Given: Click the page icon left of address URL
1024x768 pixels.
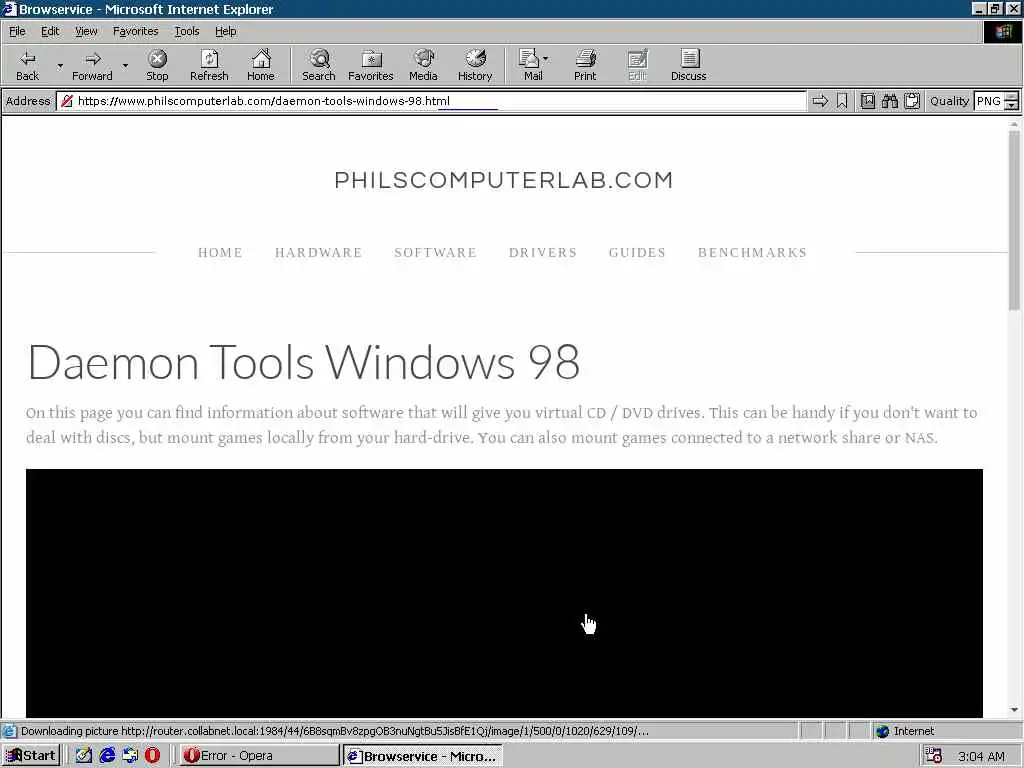Looking at the screenshot, I should [66, 101].
